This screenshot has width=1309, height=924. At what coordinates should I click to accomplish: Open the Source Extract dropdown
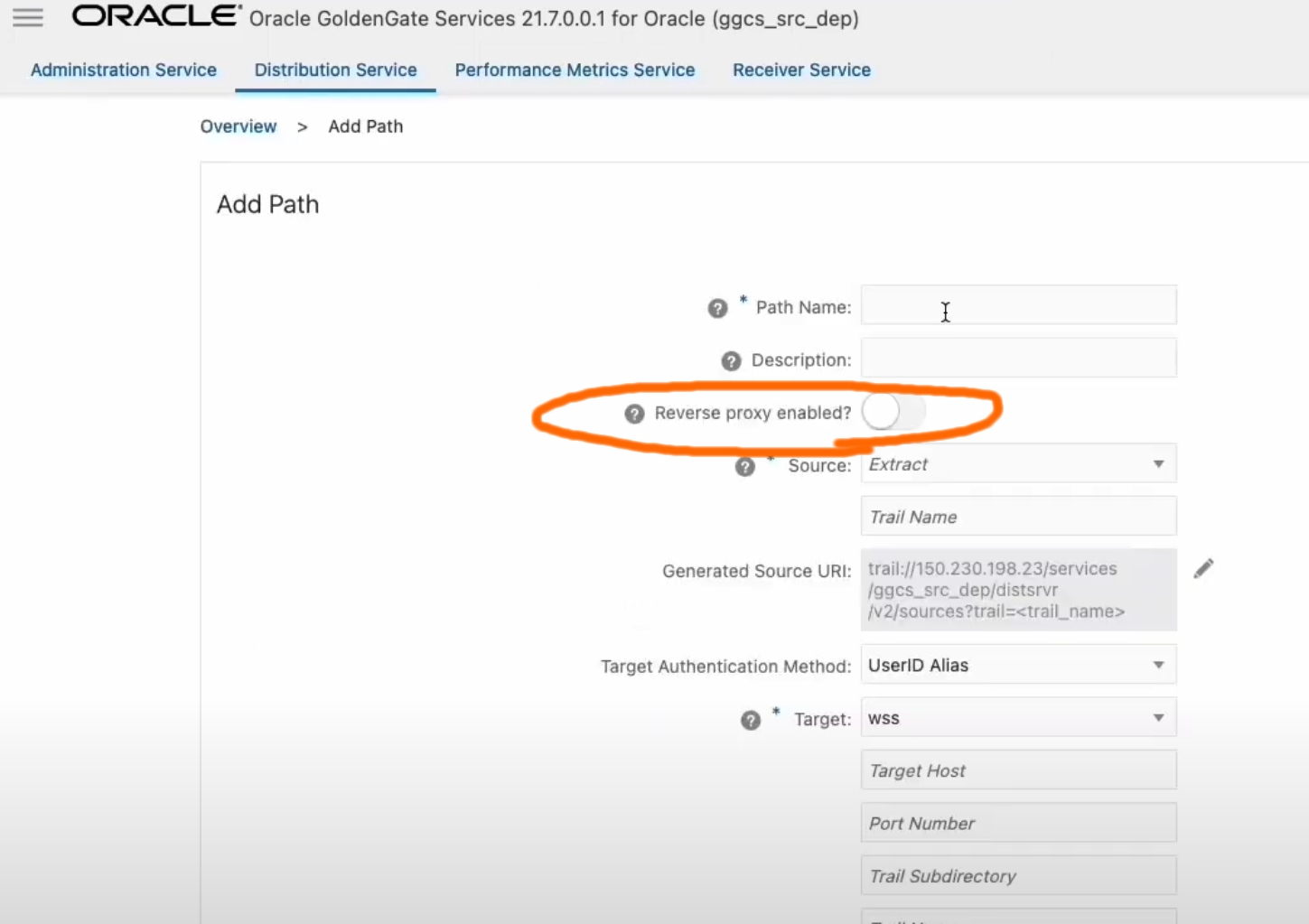coord(1018,464)
